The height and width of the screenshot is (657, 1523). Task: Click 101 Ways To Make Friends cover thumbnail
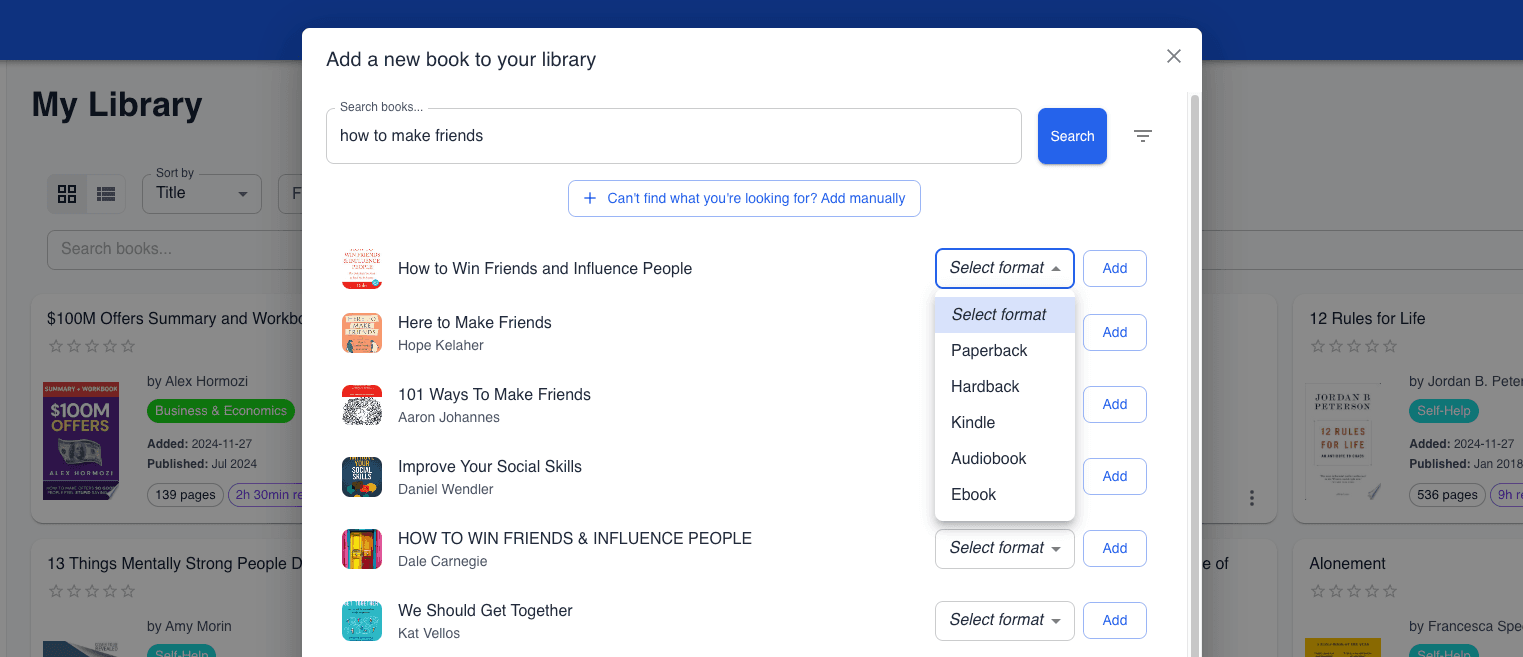pyautogui.click(x=362, y=405)
